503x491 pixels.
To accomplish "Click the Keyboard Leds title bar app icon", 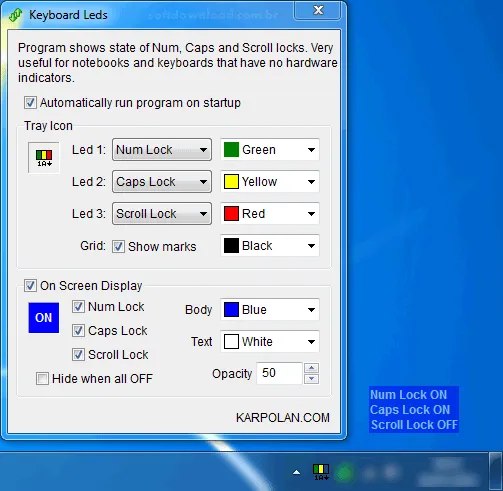I will click(15, 15).
